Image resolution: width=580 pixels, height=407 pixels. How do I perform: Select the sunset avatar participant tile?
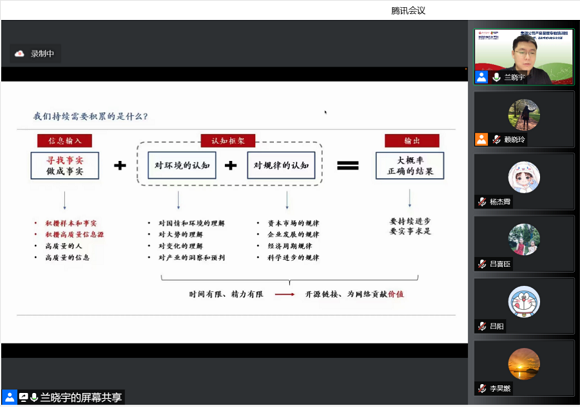(x=524, y=369)
